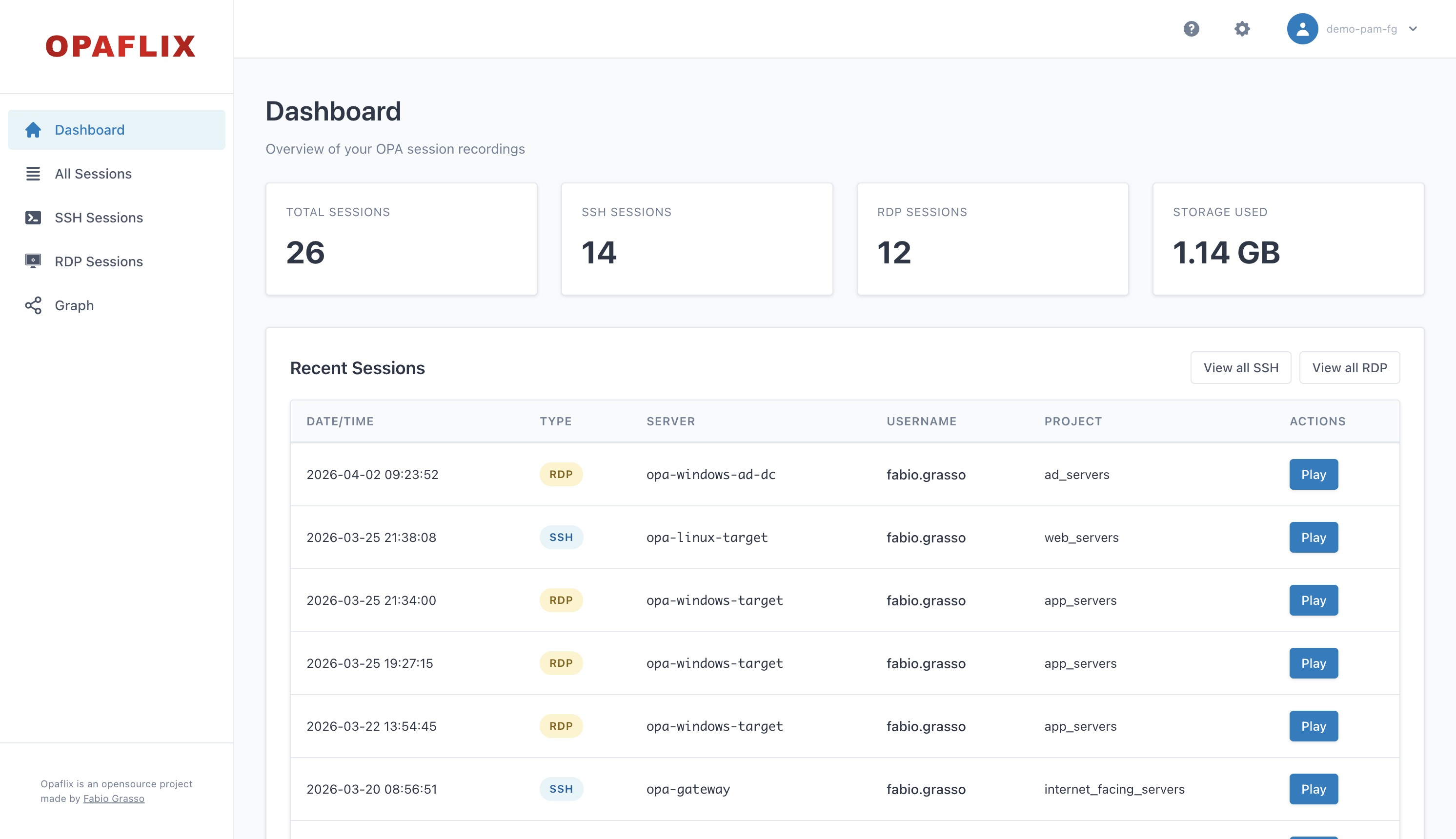Screen dimensions: 1456x839
Task: Click date 2026-04-02 09:23:52
Action: [372, 474]
